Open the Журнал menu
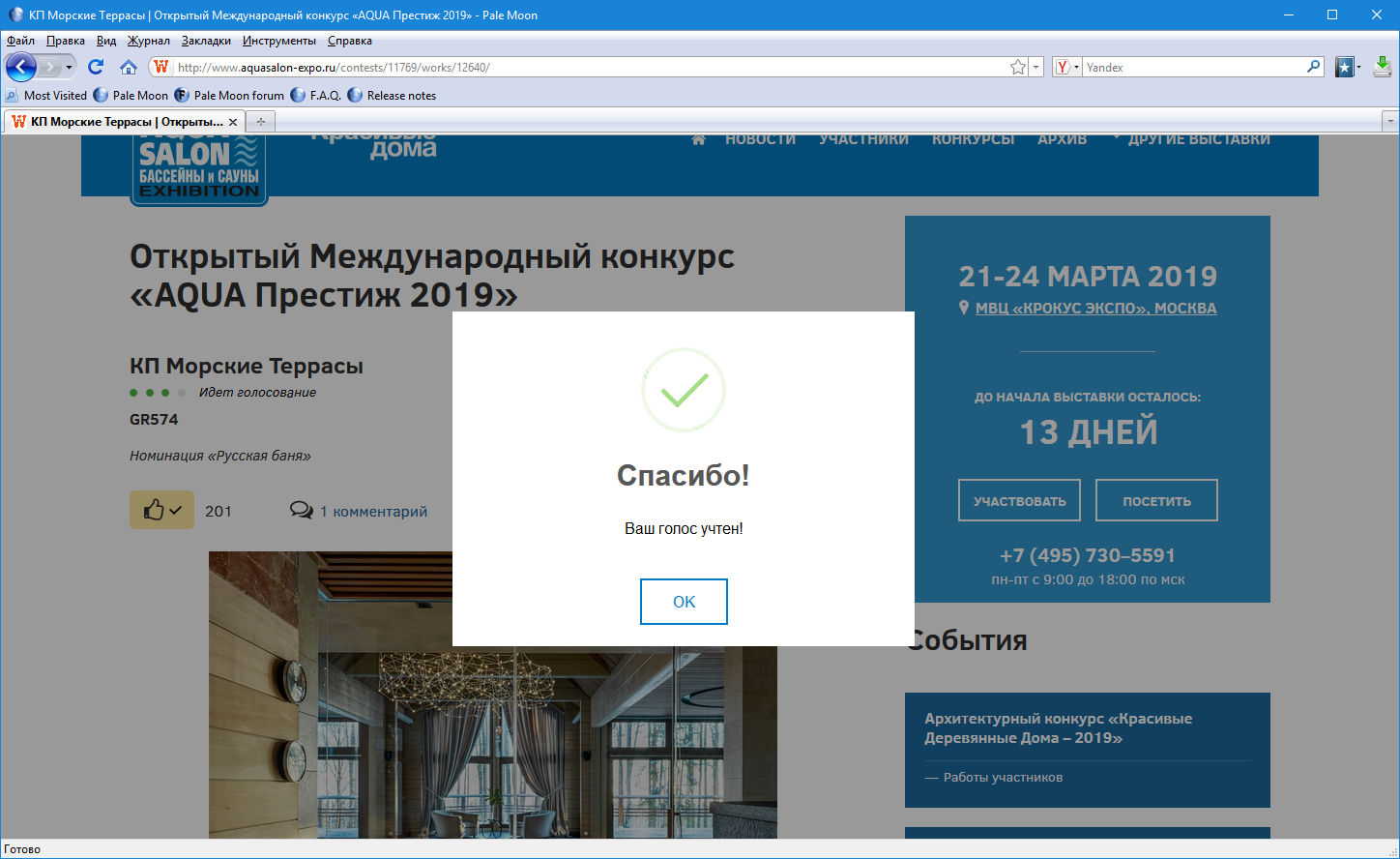 [149, 41]
